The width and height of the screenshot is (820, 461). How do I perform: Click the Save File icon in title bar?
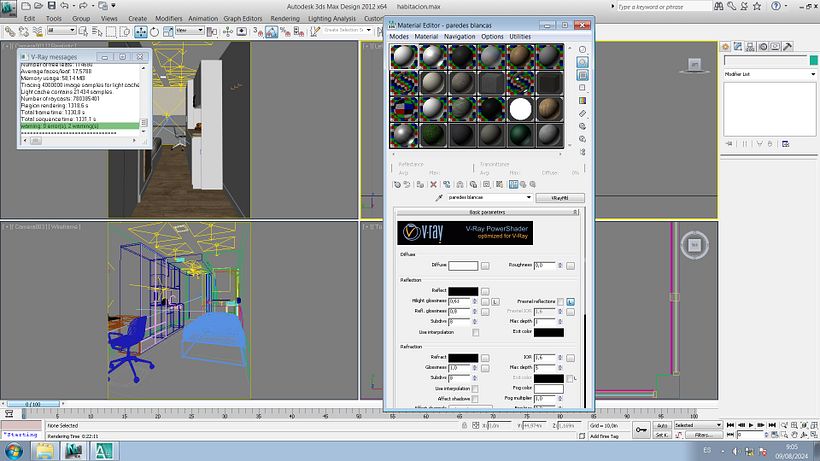[x=51, y=6]
